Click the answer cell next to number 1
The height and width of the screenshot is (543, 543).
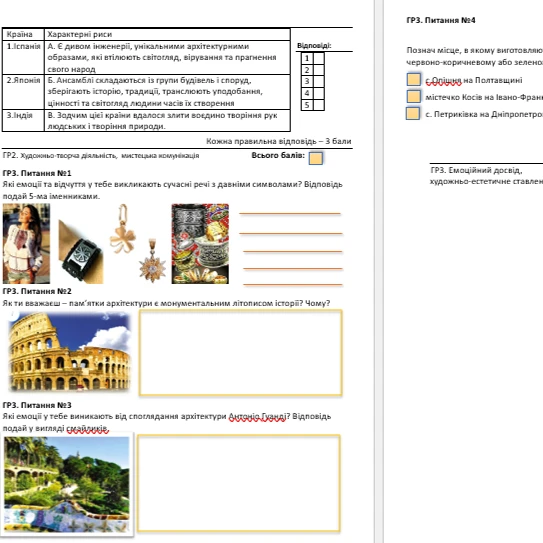(x=319, y=58)
